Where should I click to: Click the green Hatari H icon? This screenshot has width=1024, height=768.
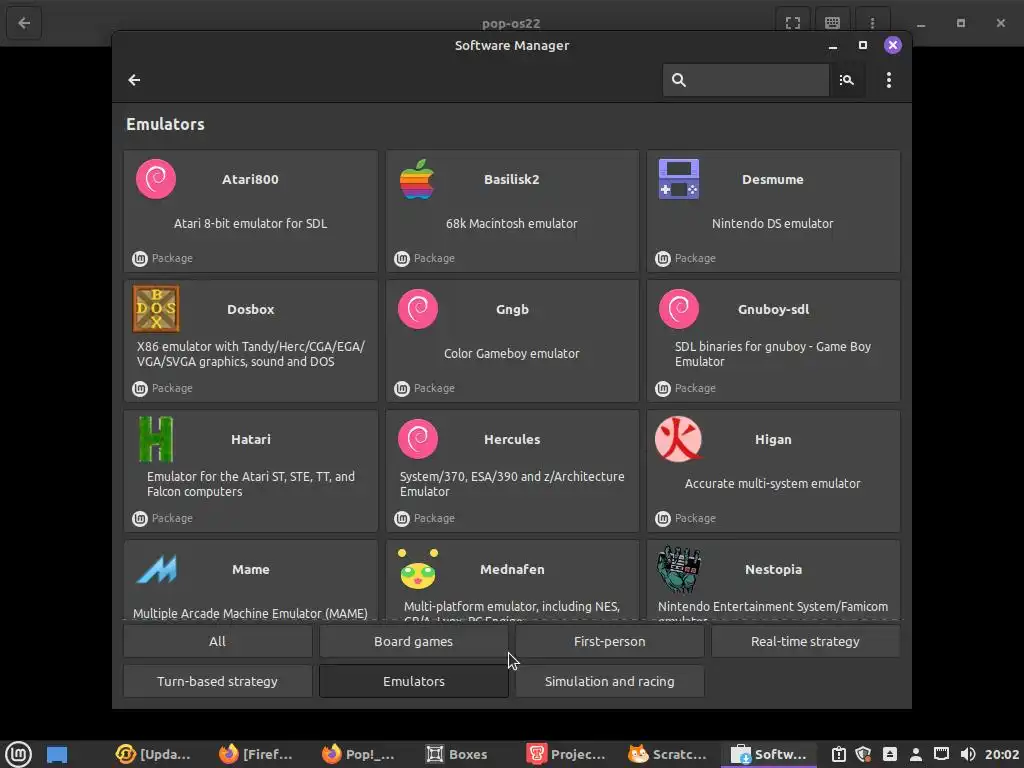(156, 439)
